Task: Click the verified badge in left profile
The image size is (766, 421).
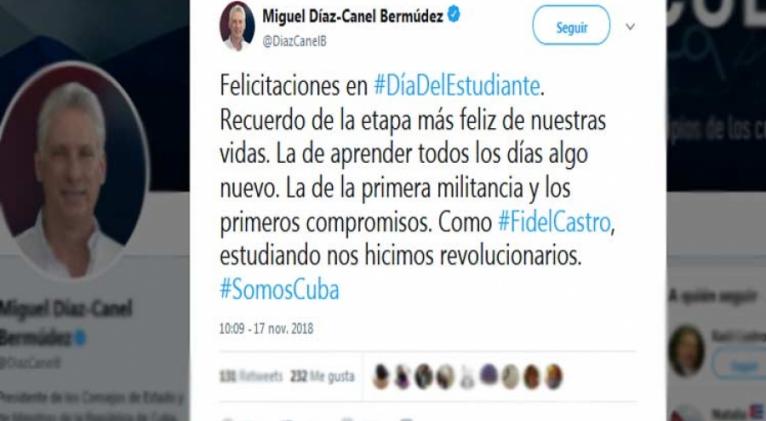Action: coord(80,337)
